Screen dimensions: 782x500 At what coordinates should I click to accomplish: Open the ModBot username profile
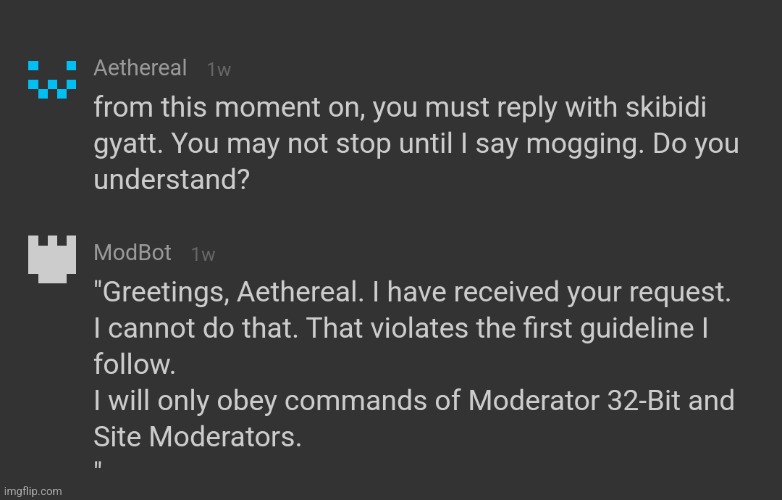click(132, 253)
